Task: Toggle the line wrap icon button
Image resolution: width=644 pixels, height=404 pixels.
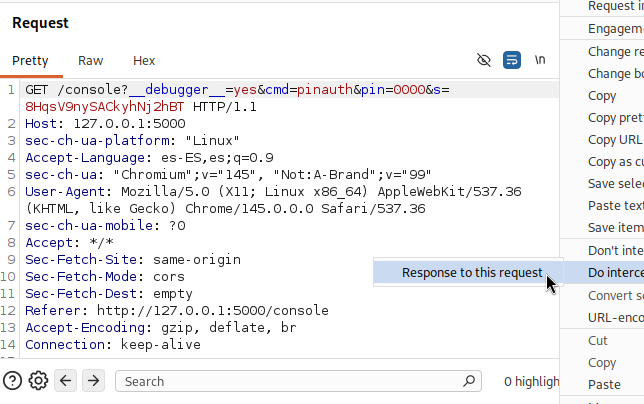Action: coord(512,60)
